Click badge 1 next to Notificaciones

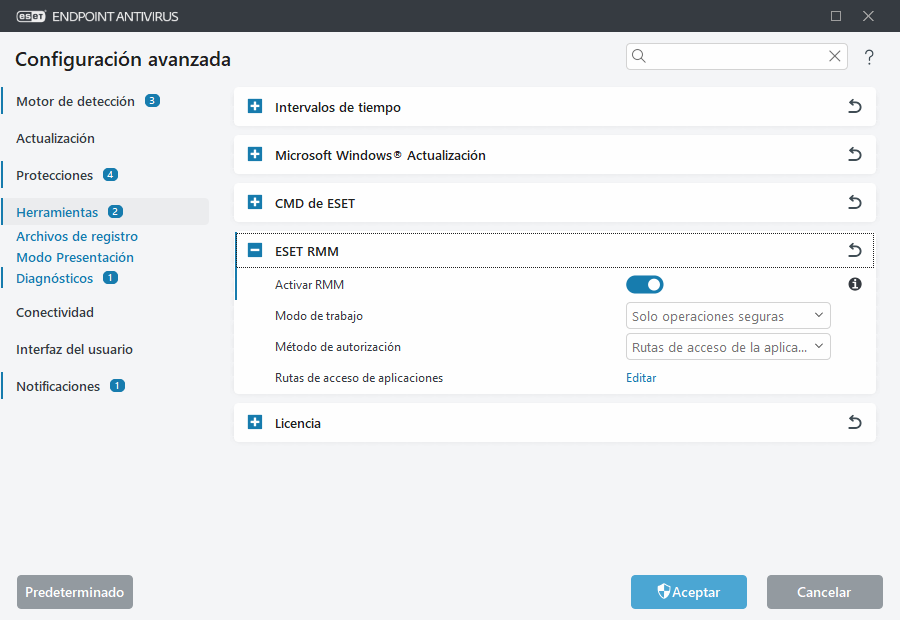(117, 386)
